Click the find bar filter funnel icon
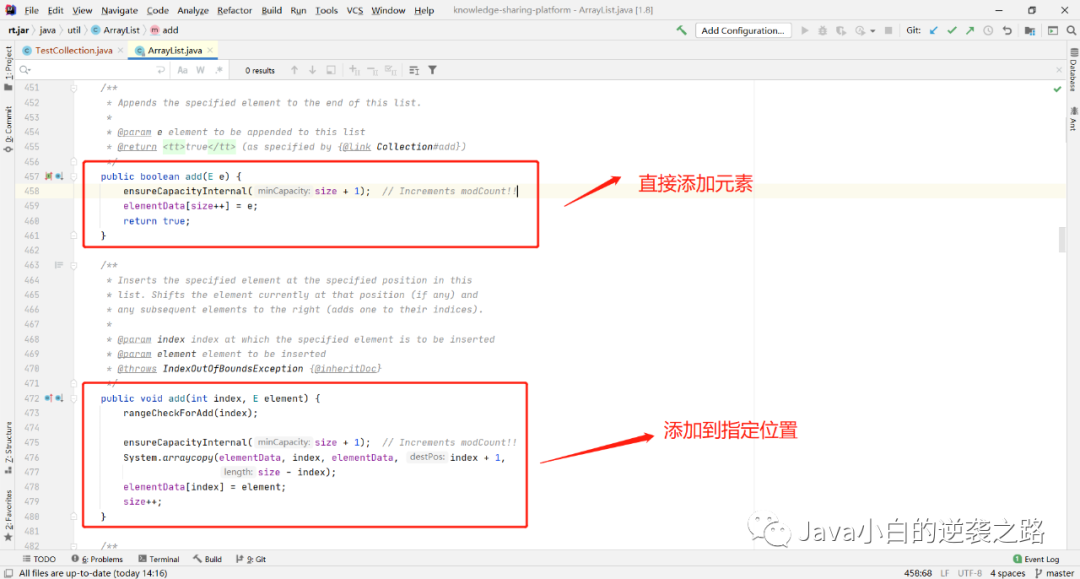Viewport: 1080px width, 579px height. pos(433,70)
